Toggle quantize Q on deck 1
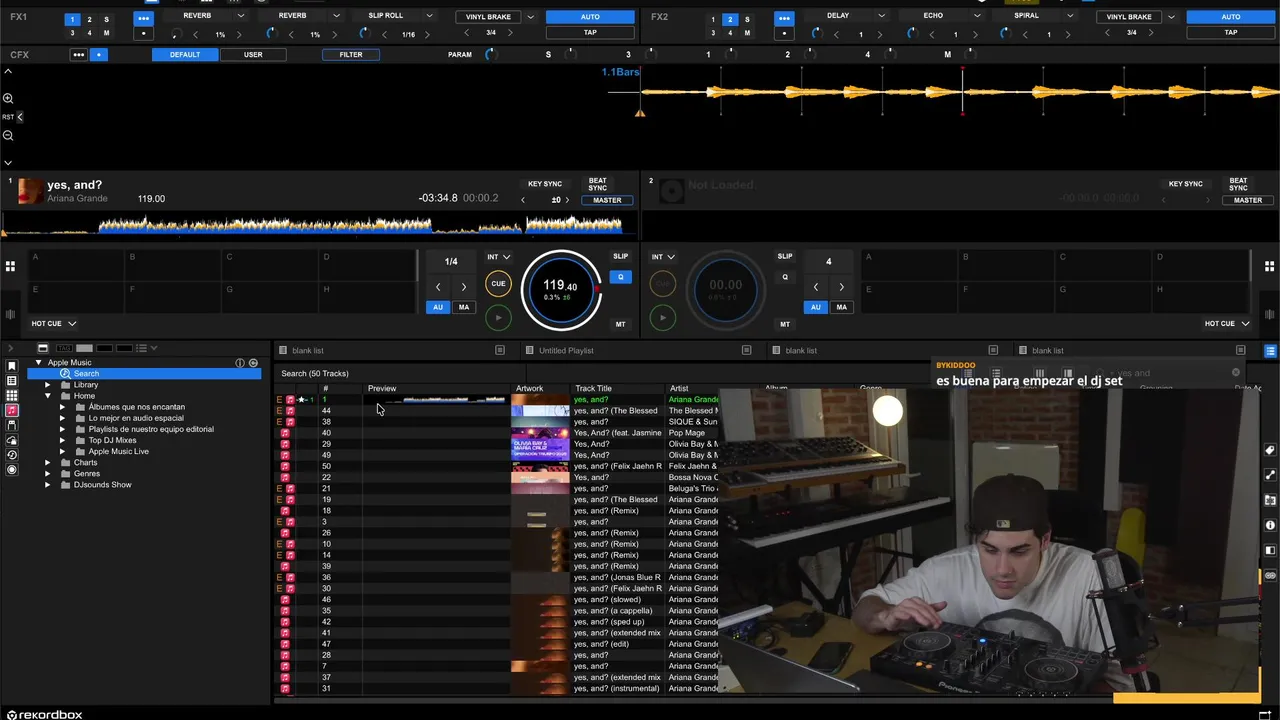This screenshot has width=1280, height=720. pos(620,277)
